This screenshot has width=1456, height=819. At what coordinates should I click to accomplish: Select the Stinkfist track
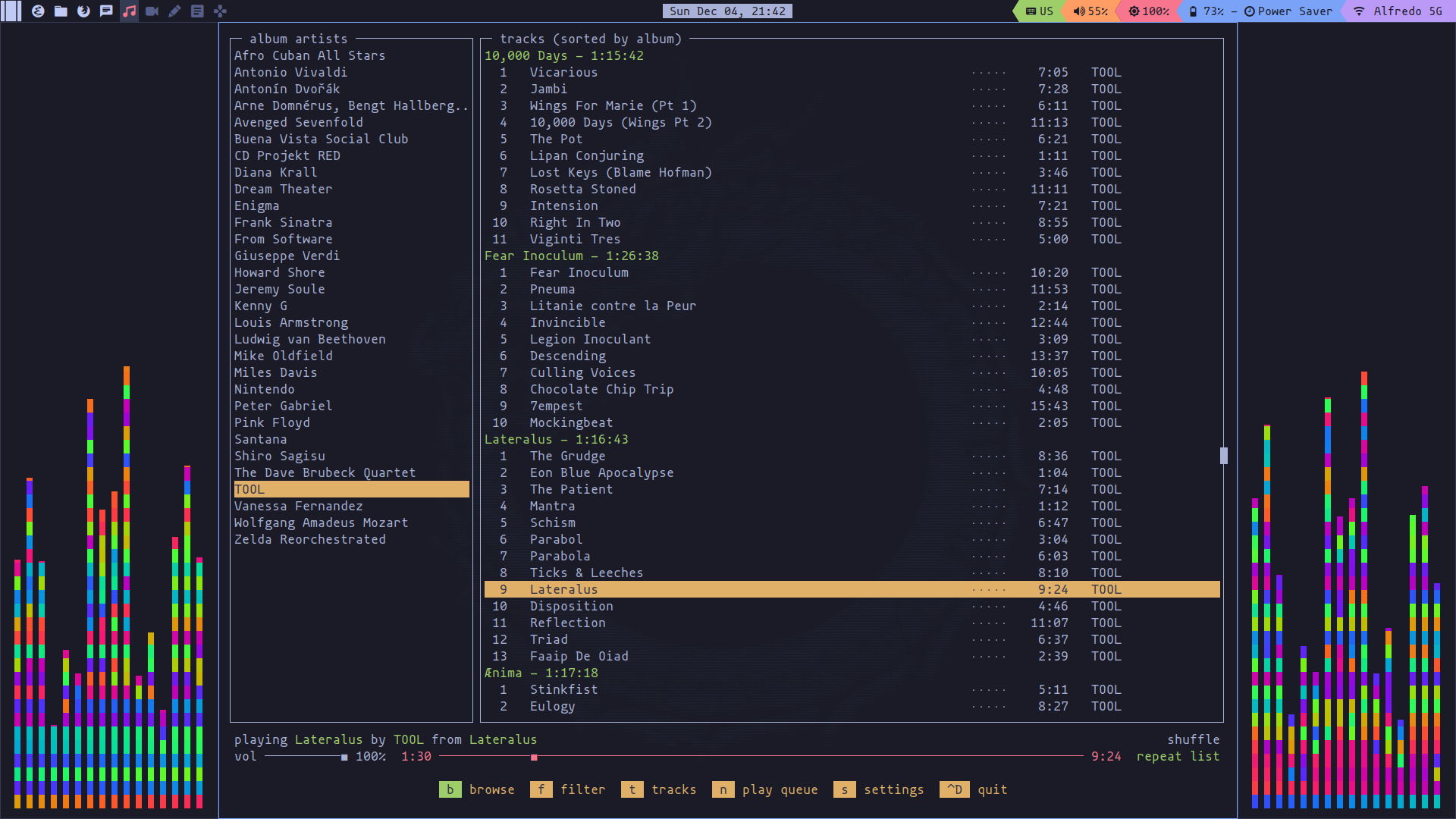click(852, 689)
